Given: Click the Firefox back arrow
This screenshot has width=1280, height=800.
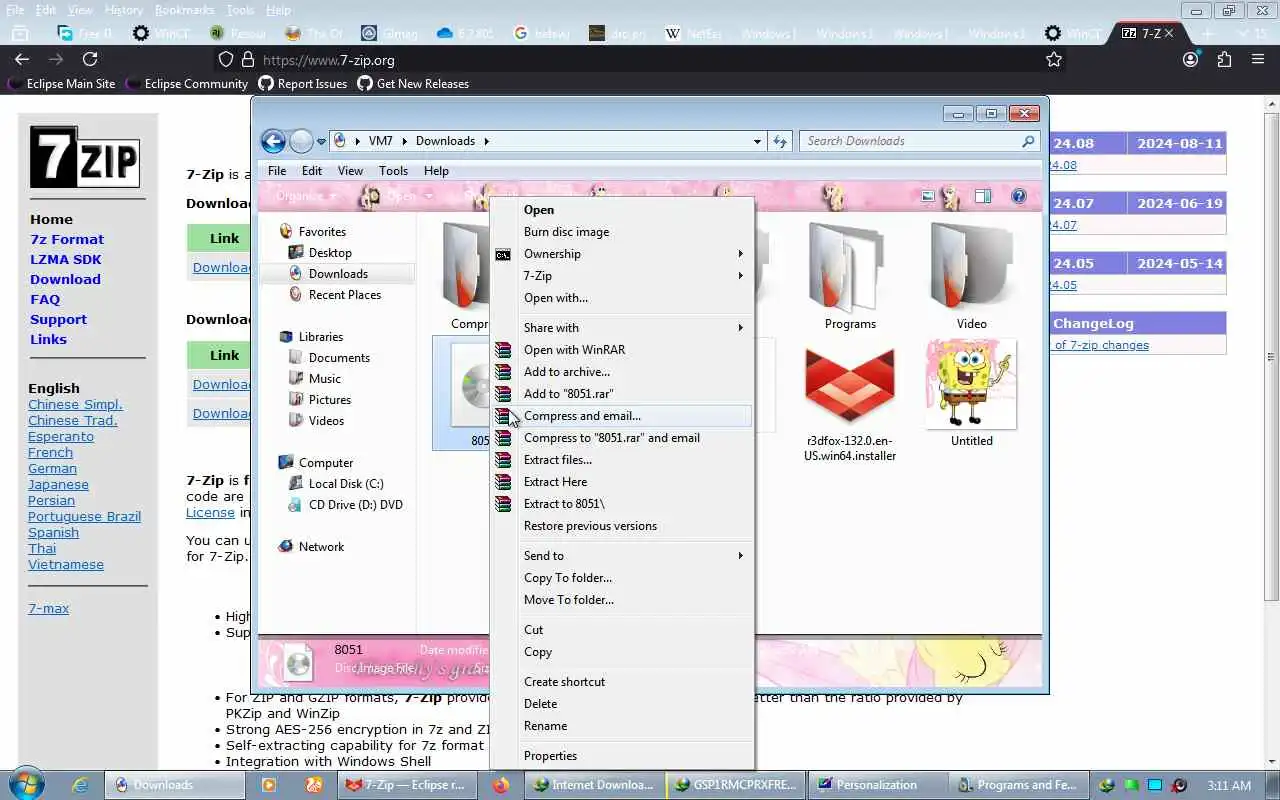Looking at the screenshot, I should pos(22,60).
